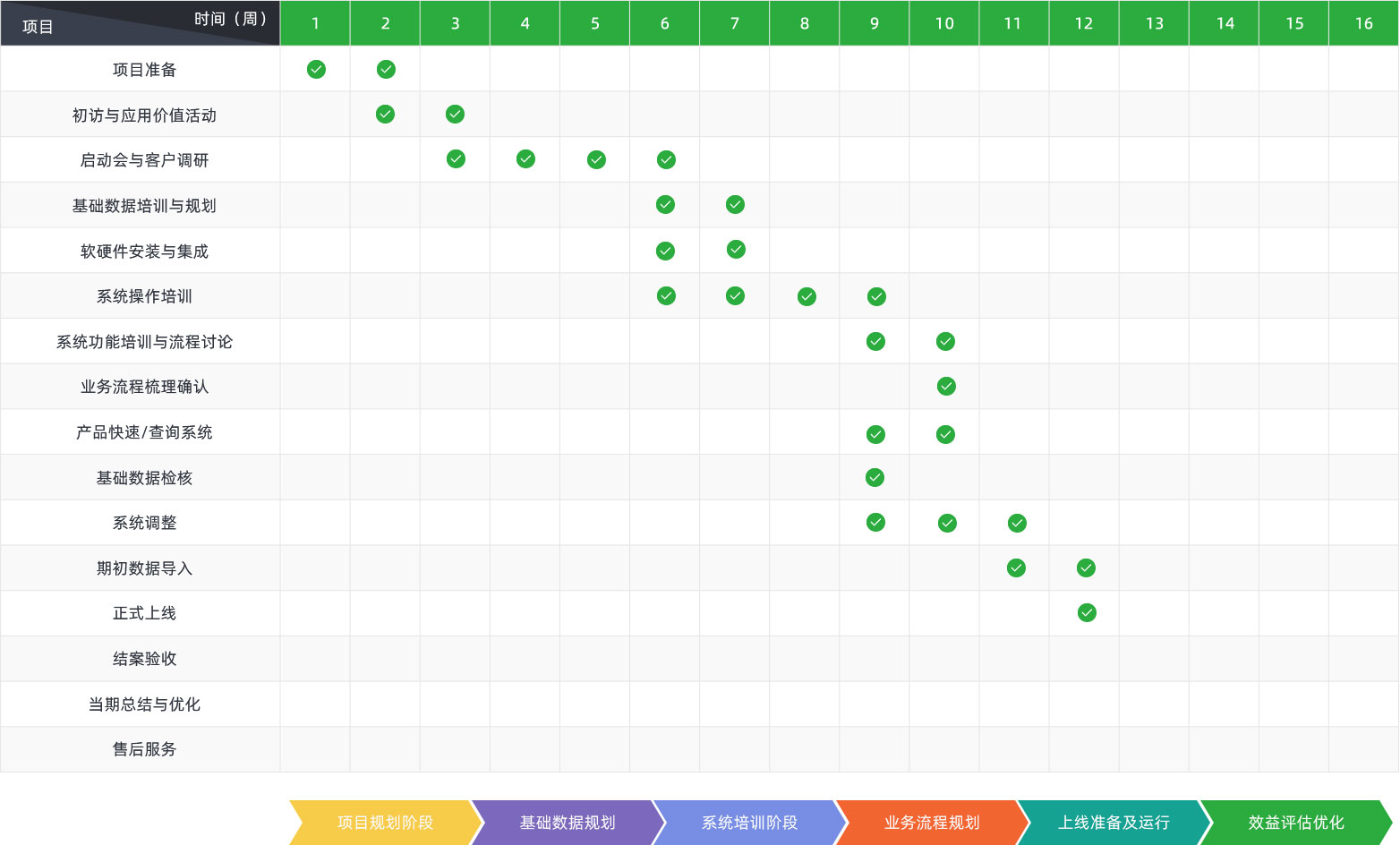Image resolution: width=1400 pixels, height=845 pixels.
Task: Click the purple 基础数据规划 phase arrow
Action: [567, 823]
